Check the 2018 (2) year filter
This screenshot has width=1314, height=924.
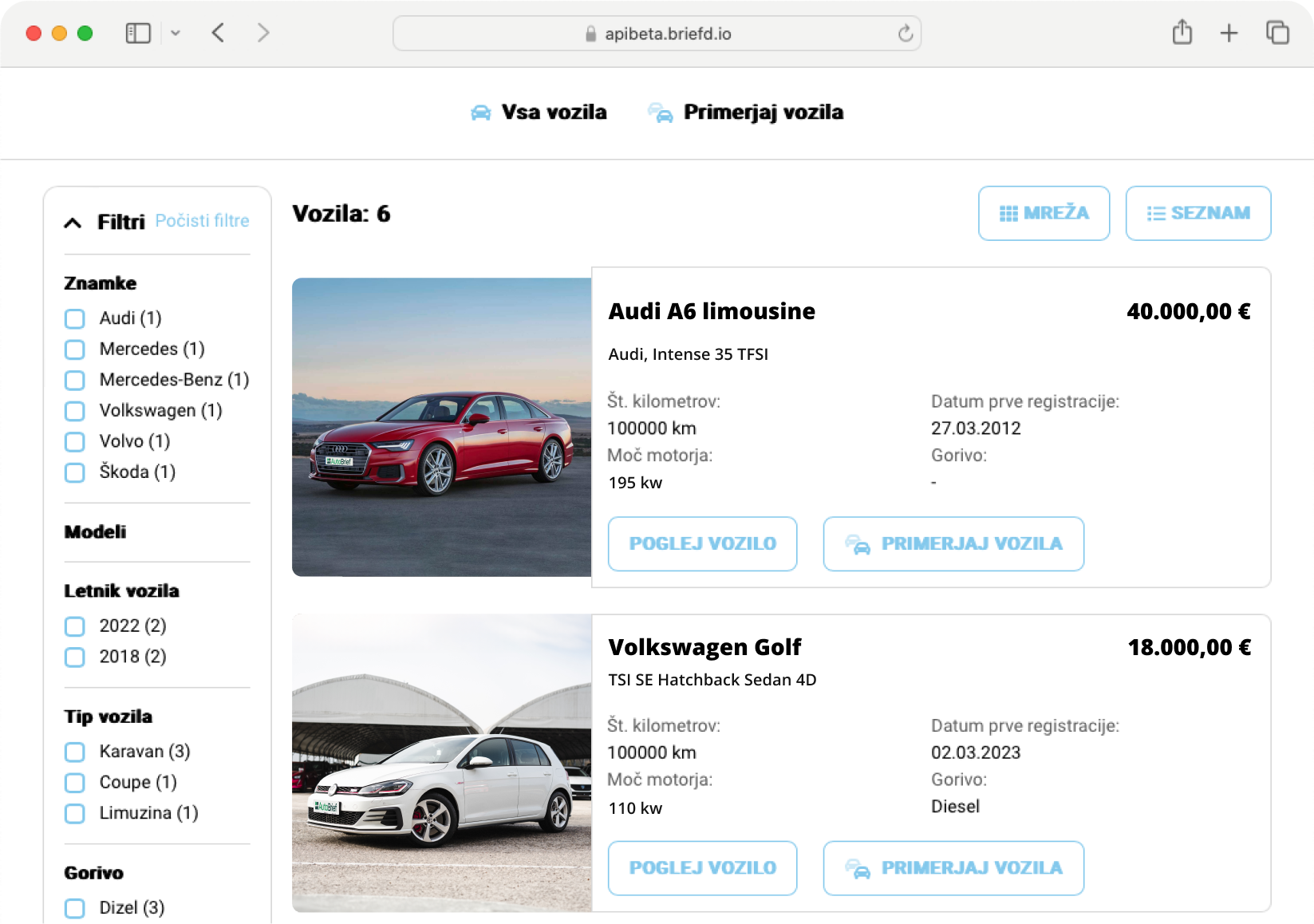click(75, 657)
